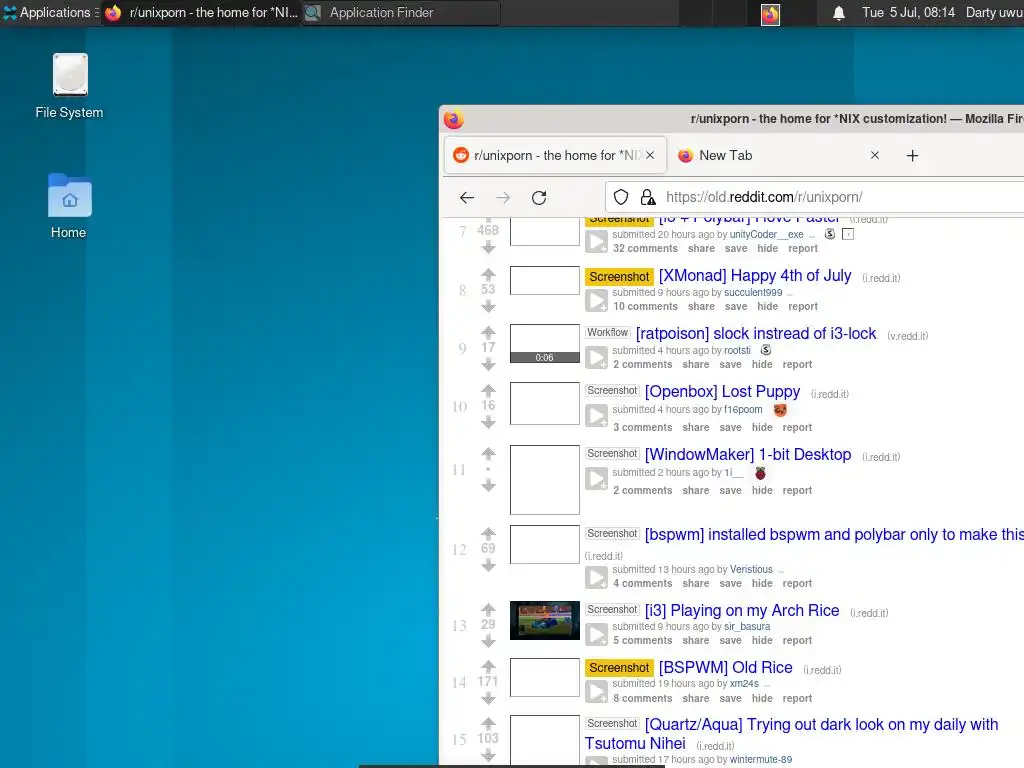Expand the BSPWM Old Rice post preview
The width and height of the screenshot is (1024, 768).
point(596,692)
